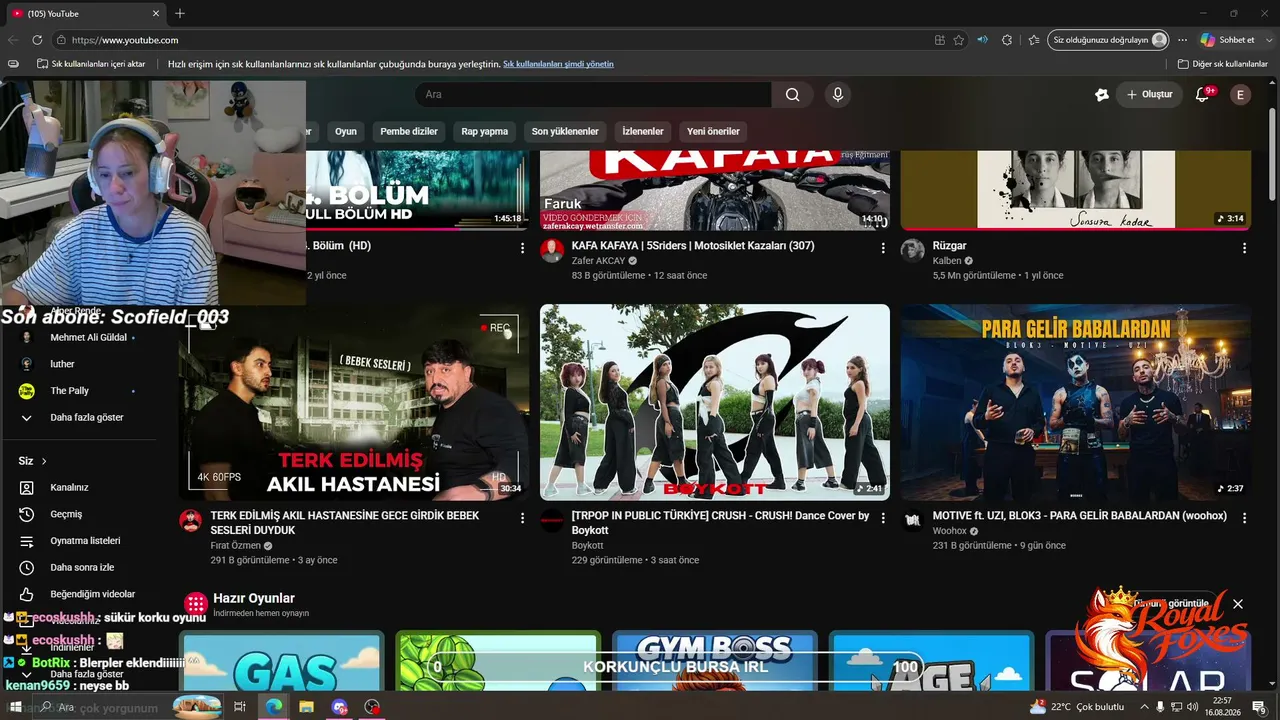Reload the page with the refresh icon
This screenshot has height=720, width=1280.
pos(37,40)
